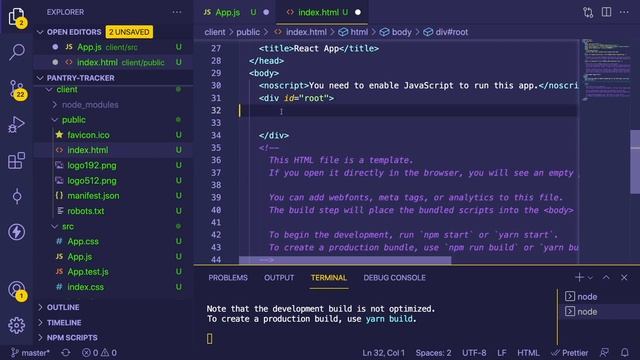Select index.html client/public in Open Editors
The width and height of the screenshot is (640, 360).
tap(113, 62)
